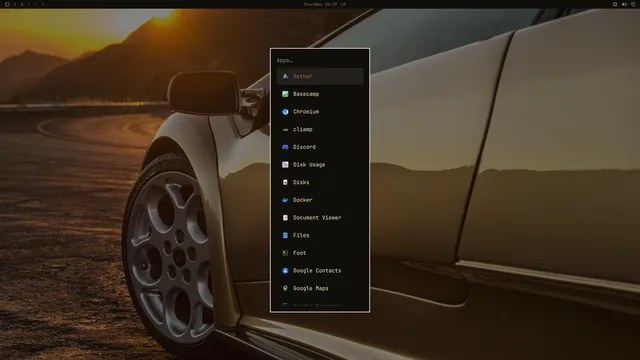Viewport: 640px width, 360px height.
Task: Click the Thursday clock in top bar
Action: (x=320, y=4)
